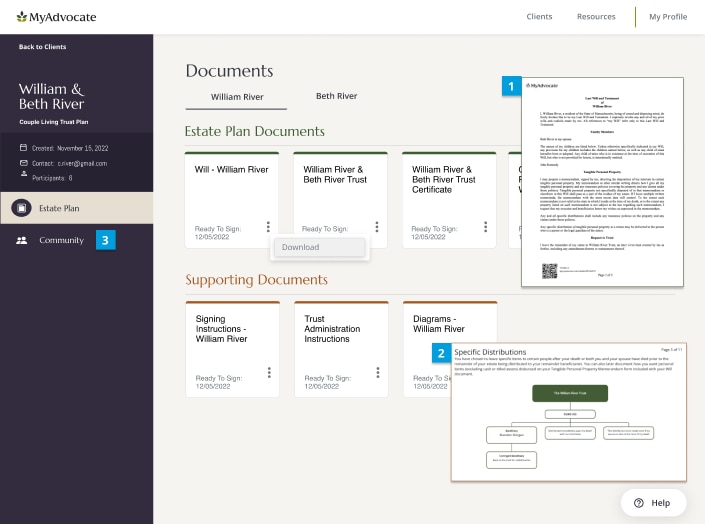Click the Contact envelope icon

click(x=24, y=163)
